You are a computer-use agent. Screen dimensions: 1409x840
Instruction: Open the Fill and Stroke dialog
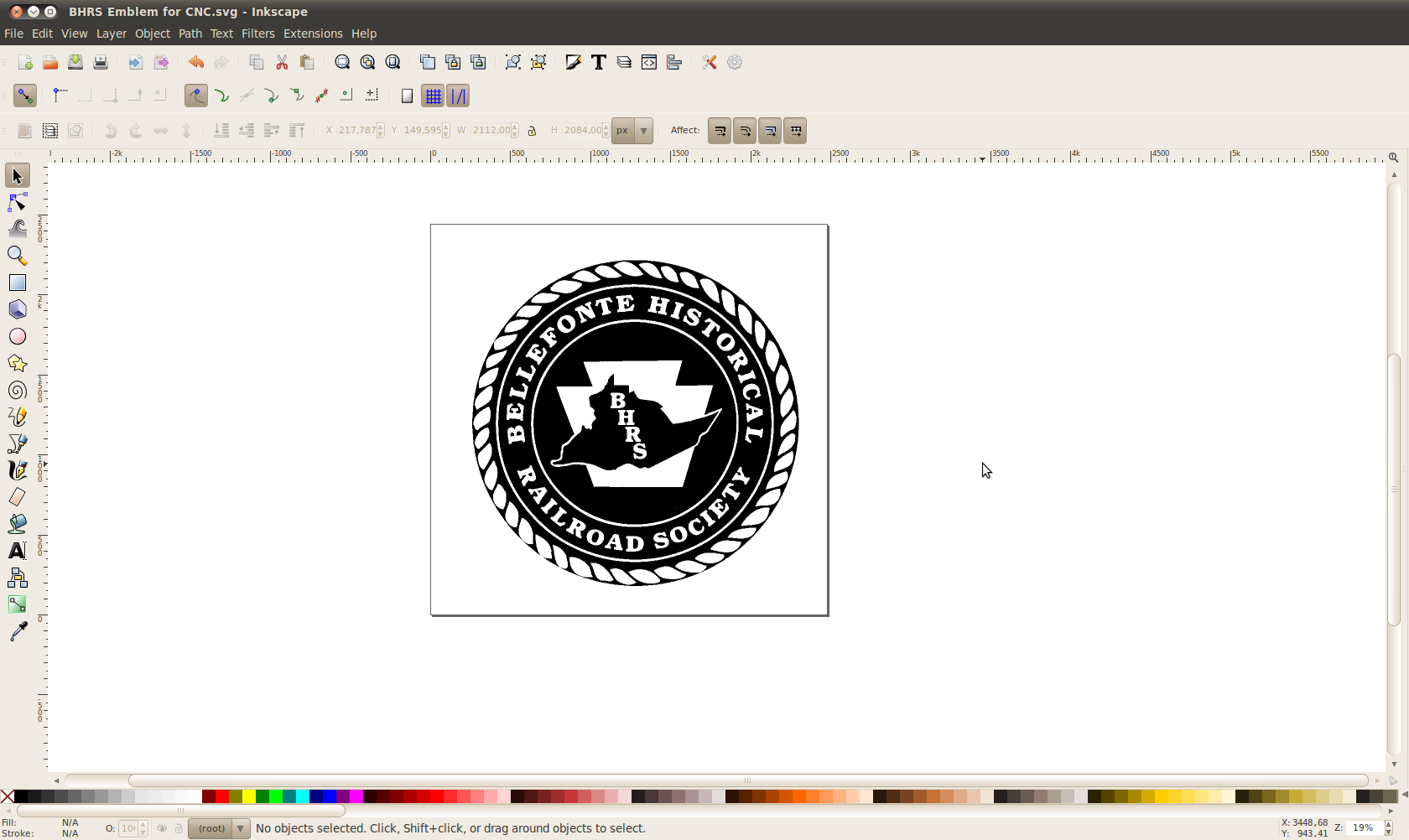[x=573, y=62]
